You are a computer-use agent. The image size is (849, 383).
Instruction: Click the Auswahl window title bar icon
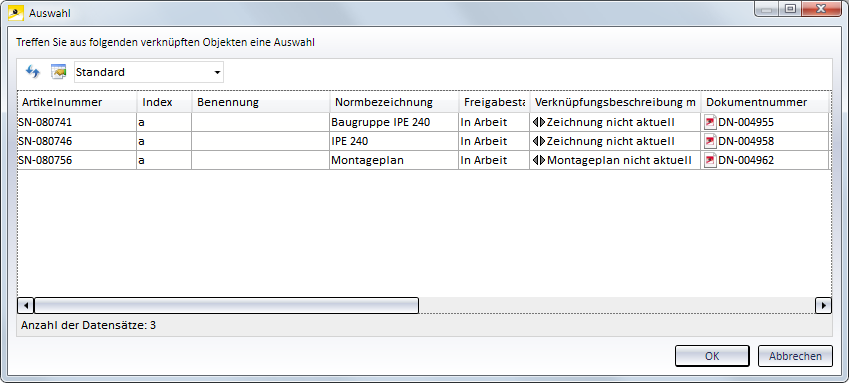(16, 12)
